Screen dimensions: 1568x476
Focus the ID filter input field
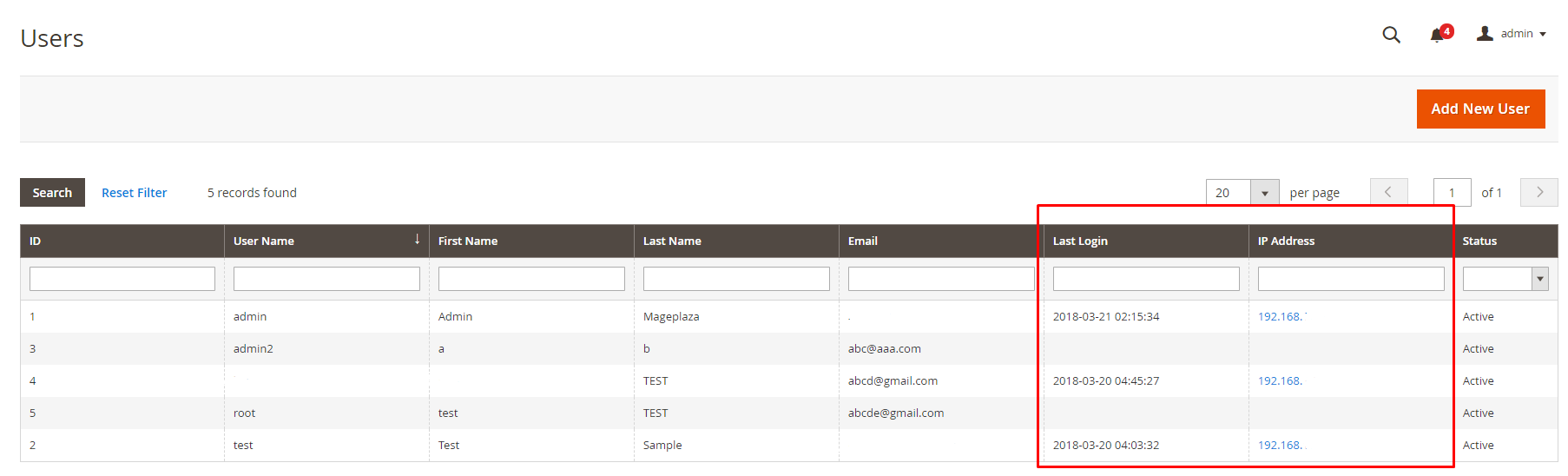(x=122, y=279)
